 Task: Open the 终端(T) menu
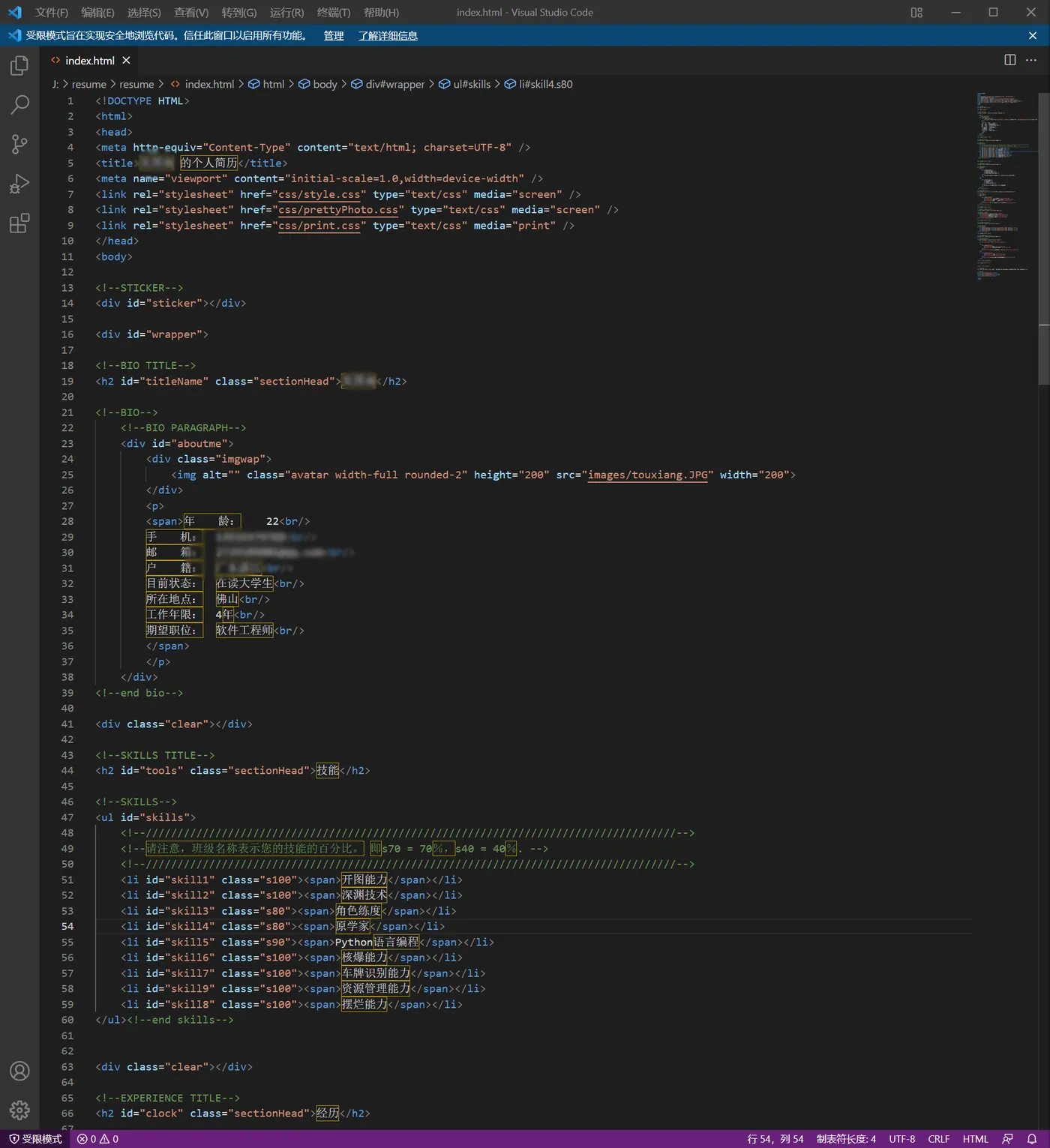pyautogui.click(x=334, y=12)
